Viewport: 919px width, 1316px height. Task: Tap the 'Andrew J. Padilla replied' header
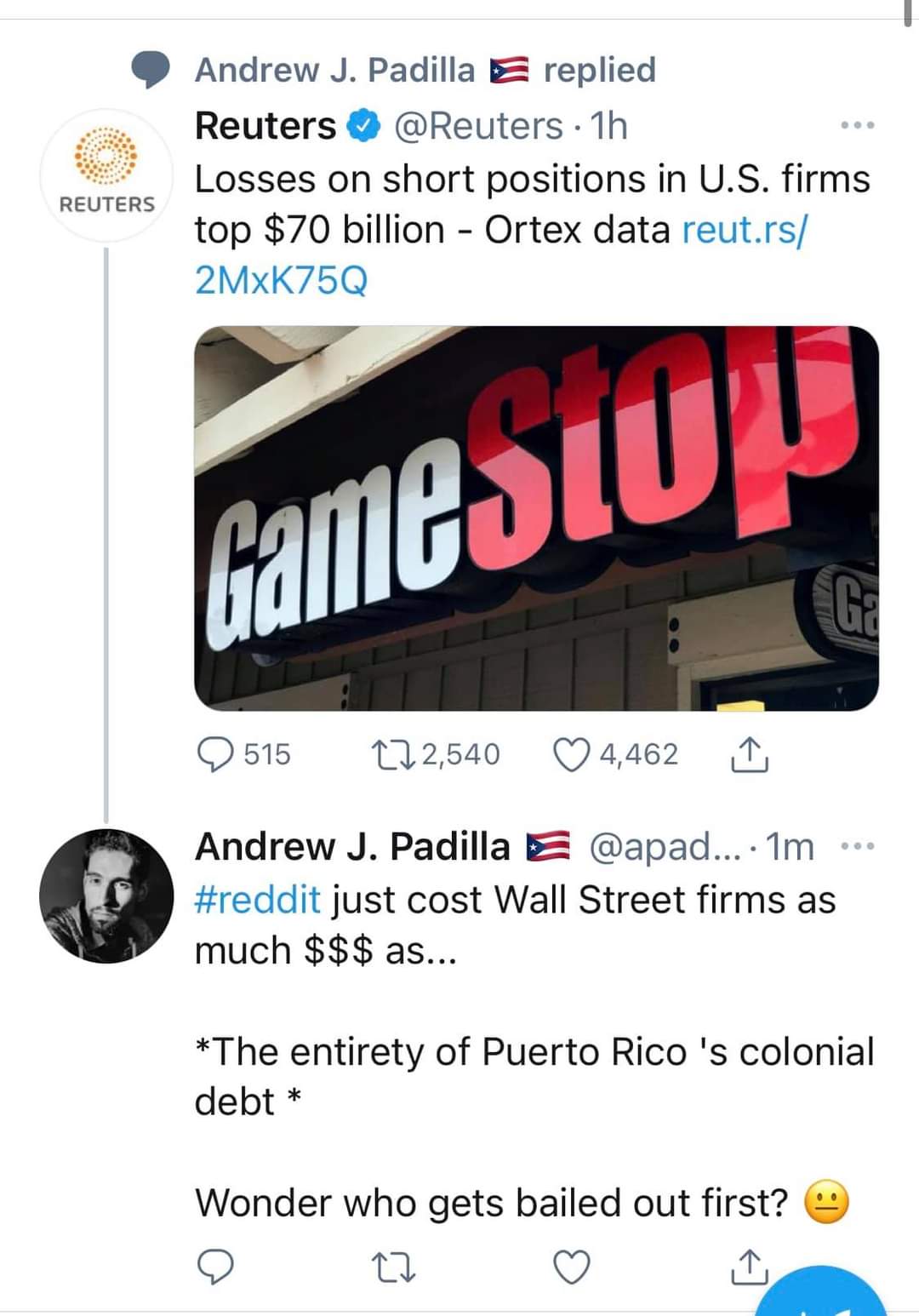coord(425,70)
